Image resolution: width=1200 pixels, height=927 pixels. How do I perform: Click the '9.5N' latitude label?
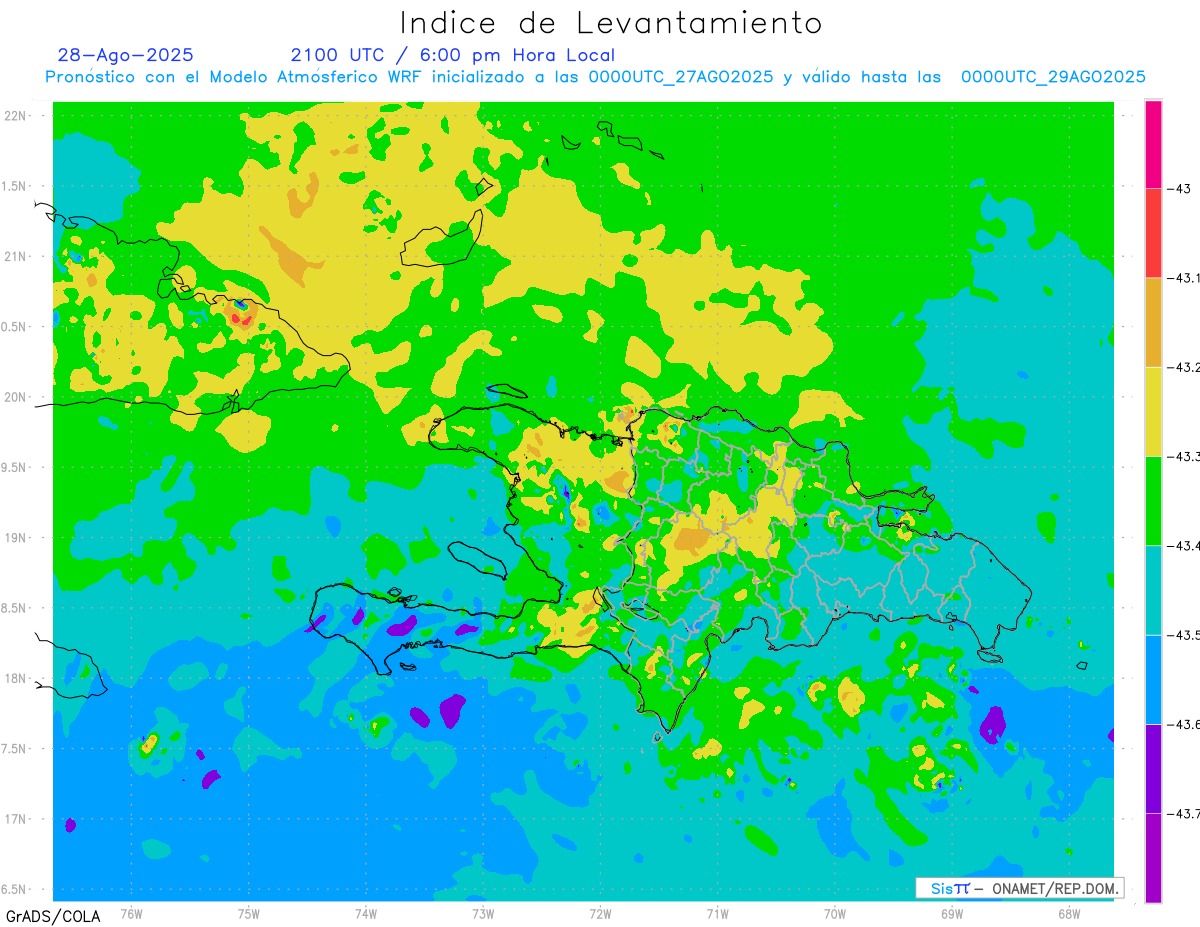15,467
